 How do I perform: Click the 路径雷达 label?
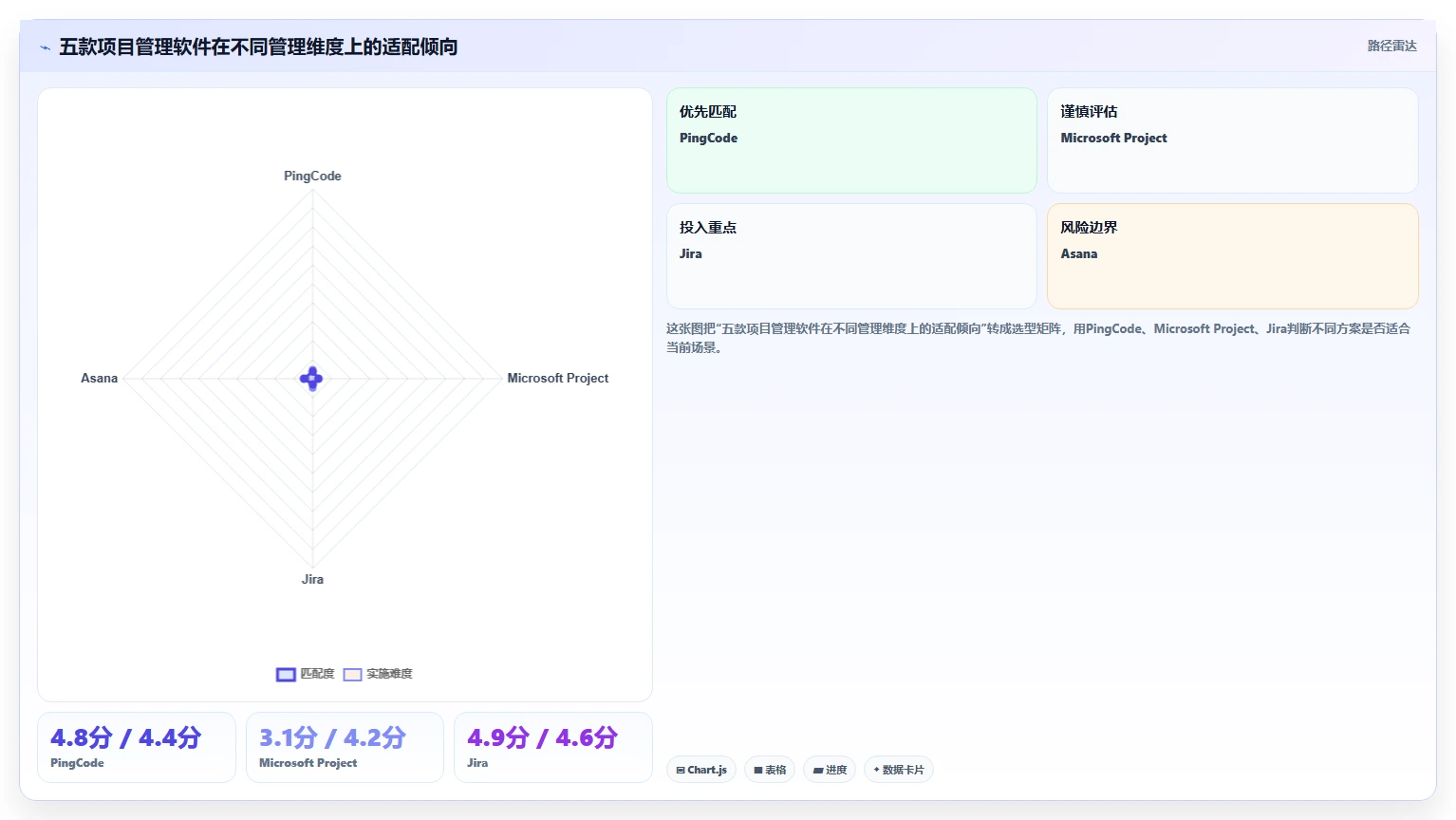[1391, 46]
